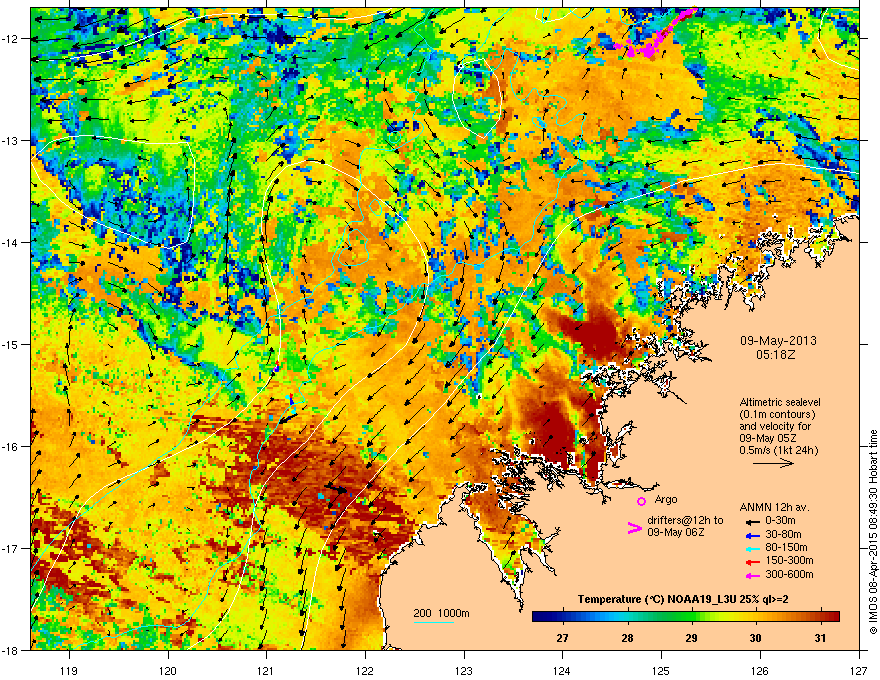This screenshot has height=680, width=880.
Task: Click the red 150-300m arrow legend symbol
Action: [x=753, y=562]
